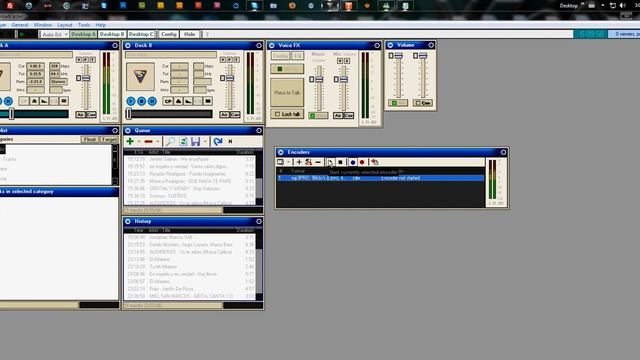Collapse the Deck B panel header icon
The image size is (640, 360).
click(x=259, y=45)
